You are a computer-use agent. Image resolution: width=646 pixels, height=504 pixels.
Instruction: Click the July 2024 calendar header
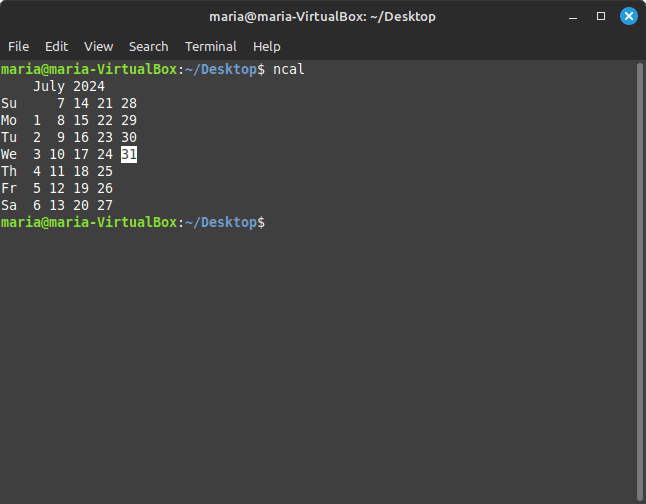click(69, 87)
